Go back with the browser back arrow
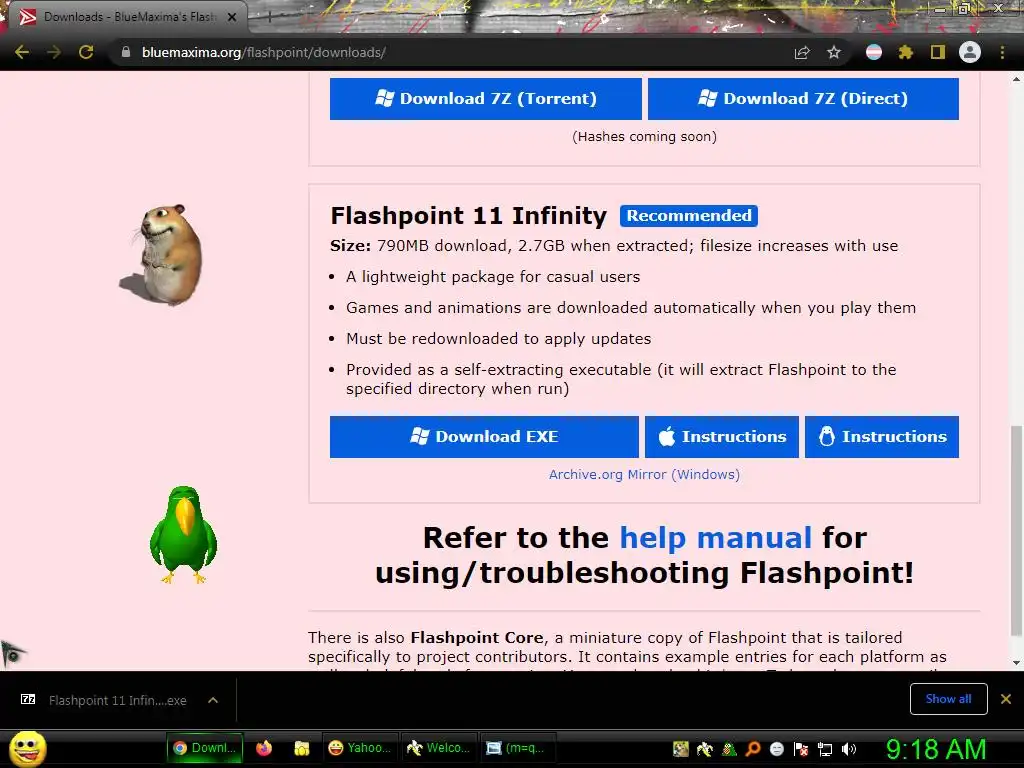1024x768 pixels. tap(22, 52)
